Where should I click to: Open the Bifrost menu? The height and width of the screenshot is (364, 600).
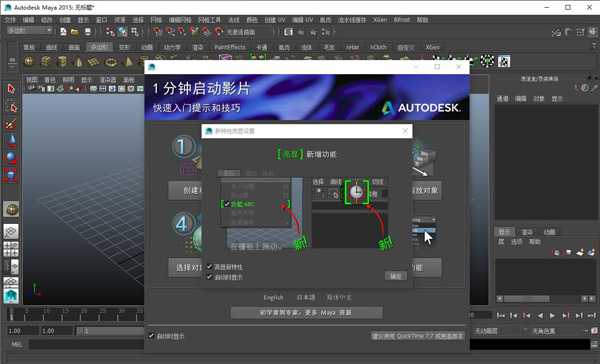[402, 20]
